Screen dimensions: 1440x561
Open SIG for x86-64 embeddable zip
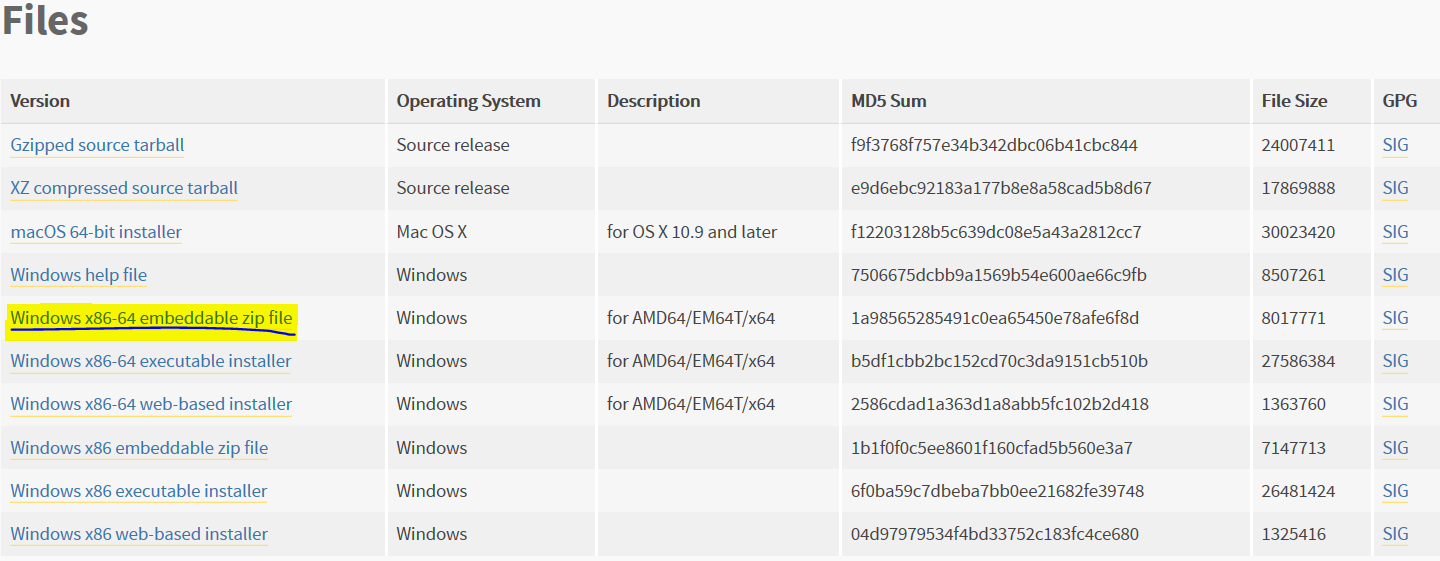coord(1395,318)
